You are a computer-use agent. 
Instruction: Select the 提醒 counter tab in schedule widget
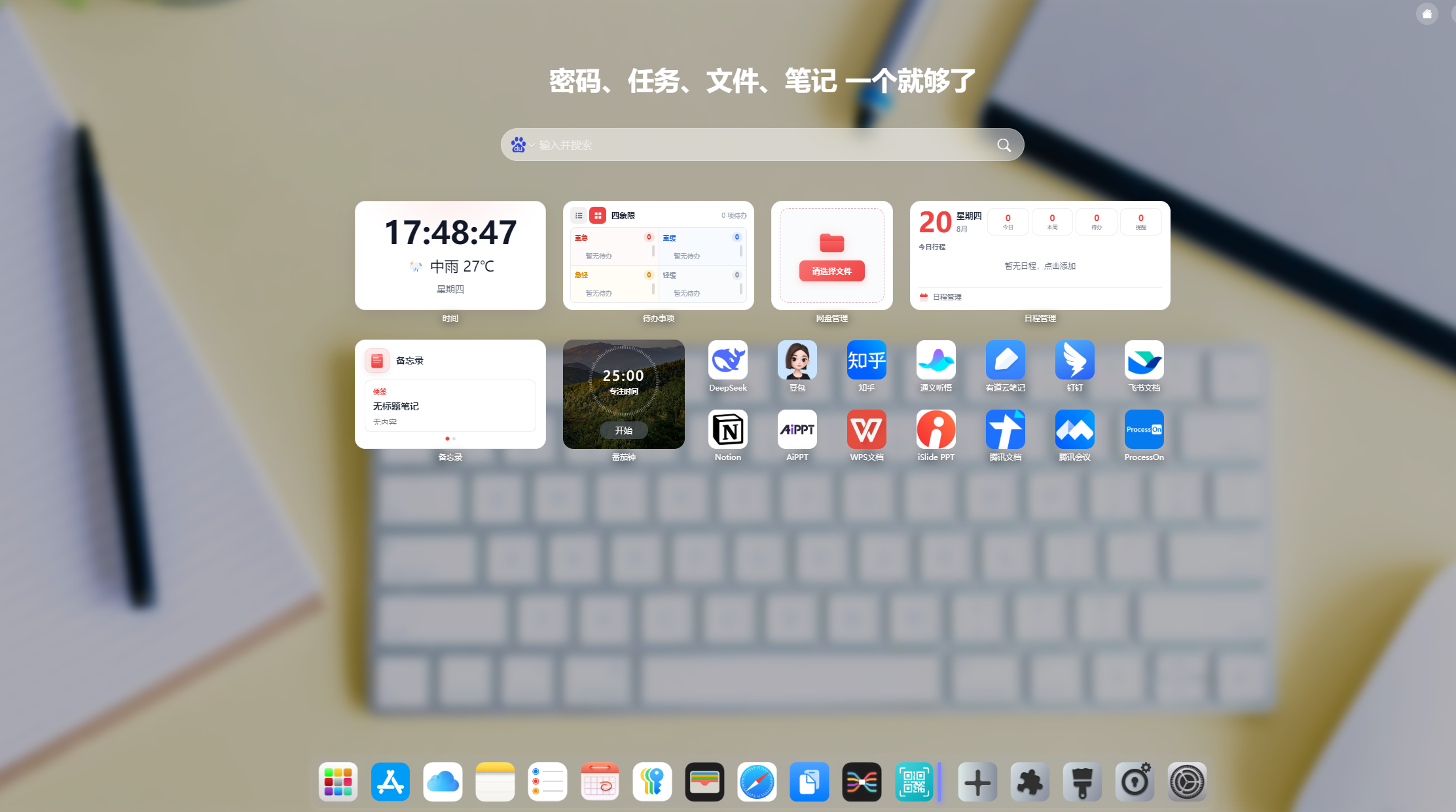click(x=1141, y=222)
